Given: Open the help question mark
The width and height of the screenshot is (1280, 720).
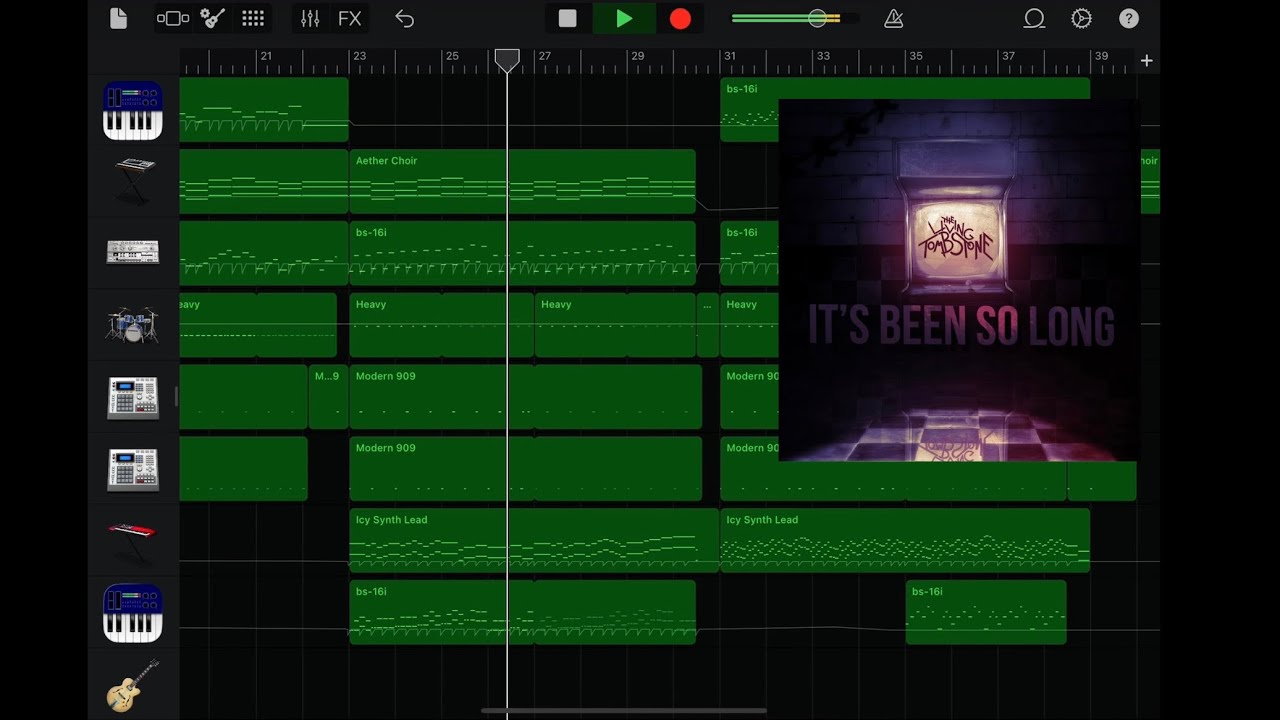Looking at the screenshot, I should [1128, 18].
